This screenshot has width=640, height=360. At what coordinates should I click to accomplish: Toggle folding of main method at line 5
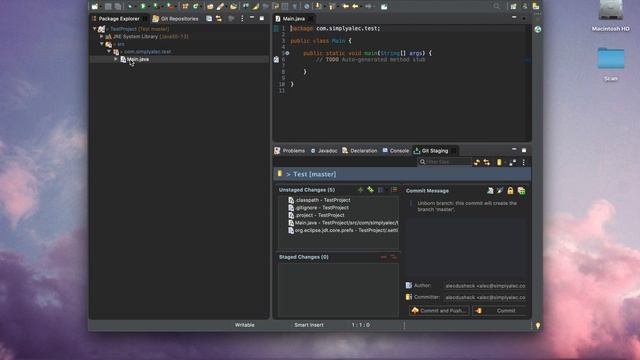click(x=287, y=53)
